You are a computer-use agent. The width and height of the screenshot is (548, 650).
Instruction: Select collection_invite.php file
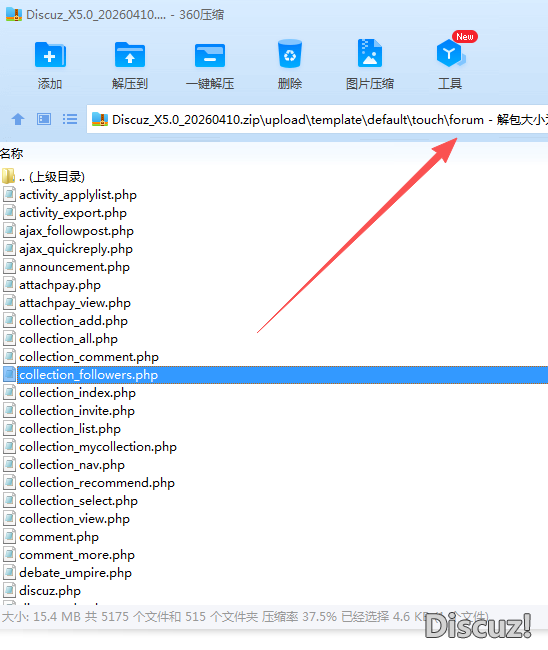77,411
